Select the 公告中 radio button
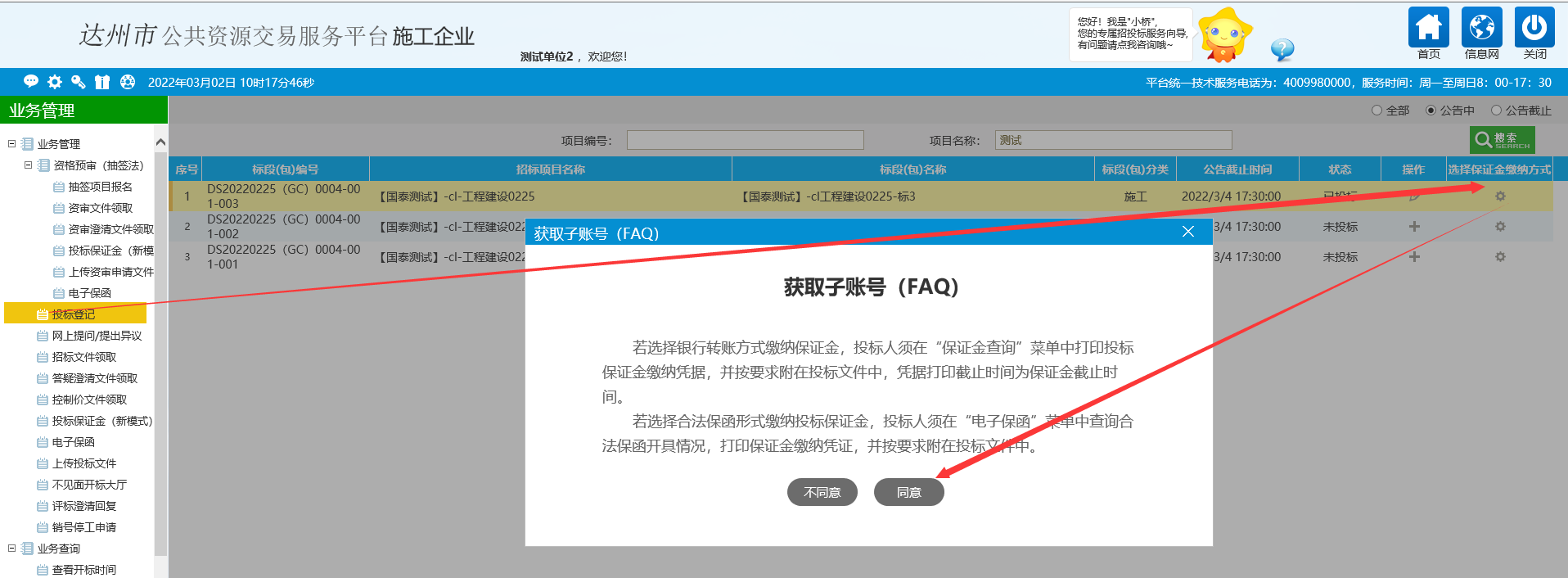Viewport: 1568px width, 578px height. [1431, 111]
